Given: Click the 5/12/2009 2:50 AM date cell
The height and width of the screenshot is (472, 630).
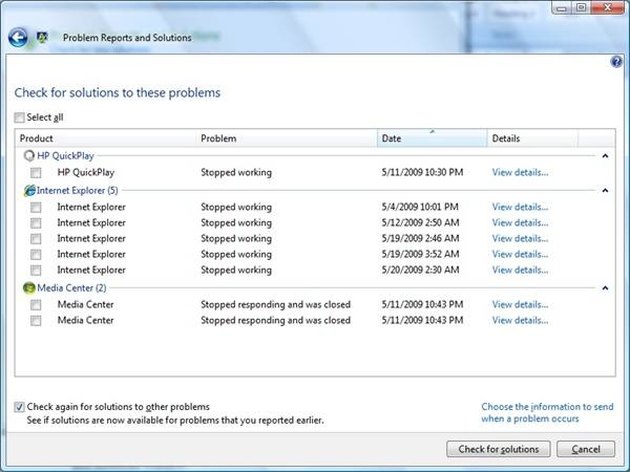Looking at the screenshot, I should point(420,223).
